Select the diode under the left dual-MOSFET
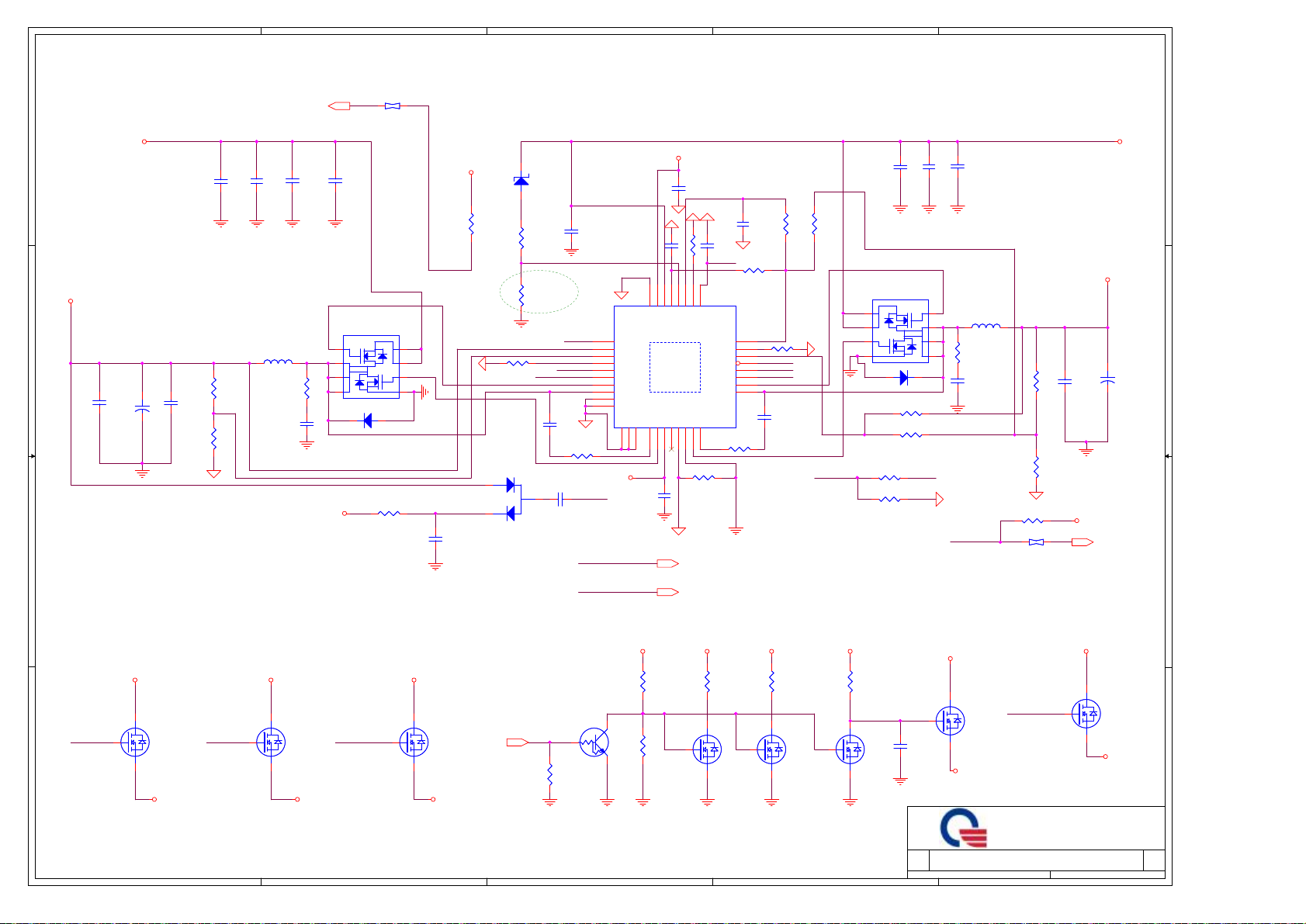This screenshot has height=924, width=1306. pos(368,420)
